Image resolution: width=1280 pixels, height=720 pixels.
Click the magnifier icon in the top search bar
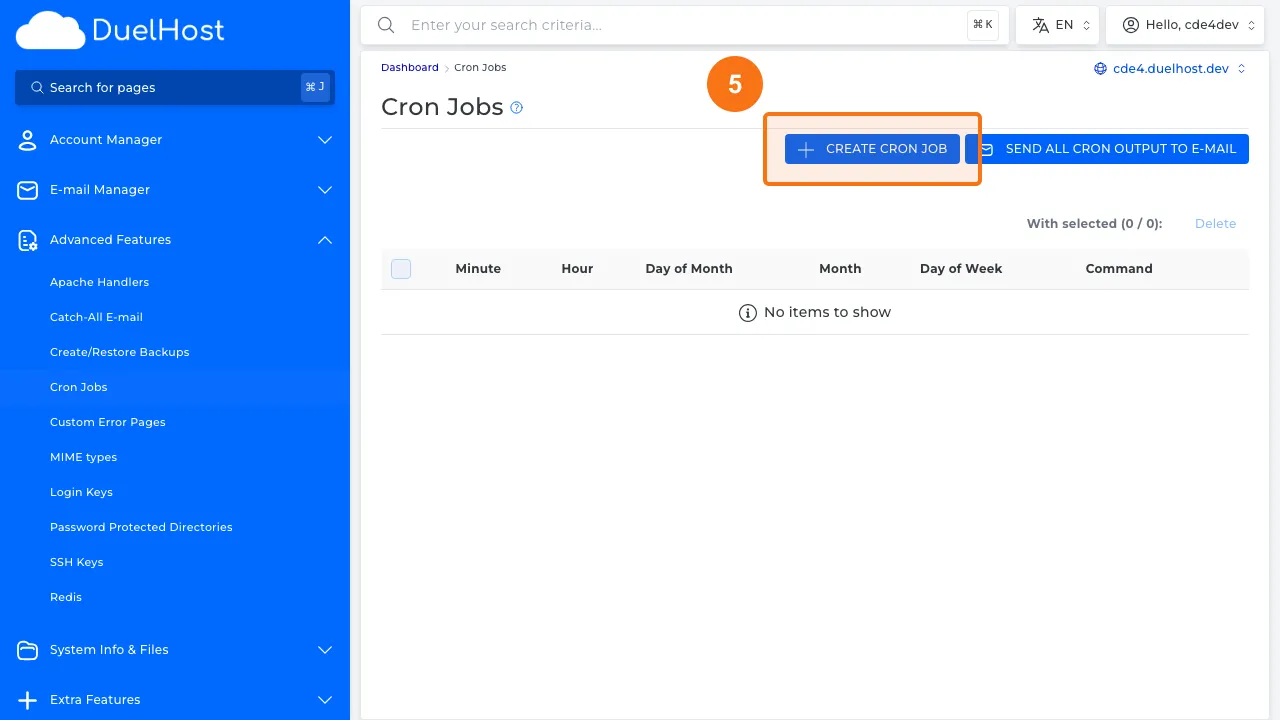click(386, 25)
